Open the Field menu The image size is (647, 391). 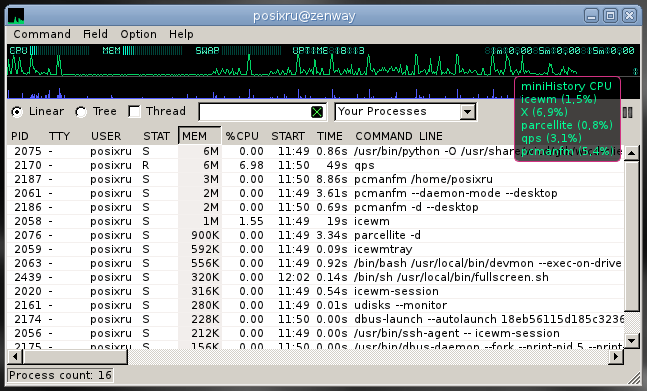(95, 34)
